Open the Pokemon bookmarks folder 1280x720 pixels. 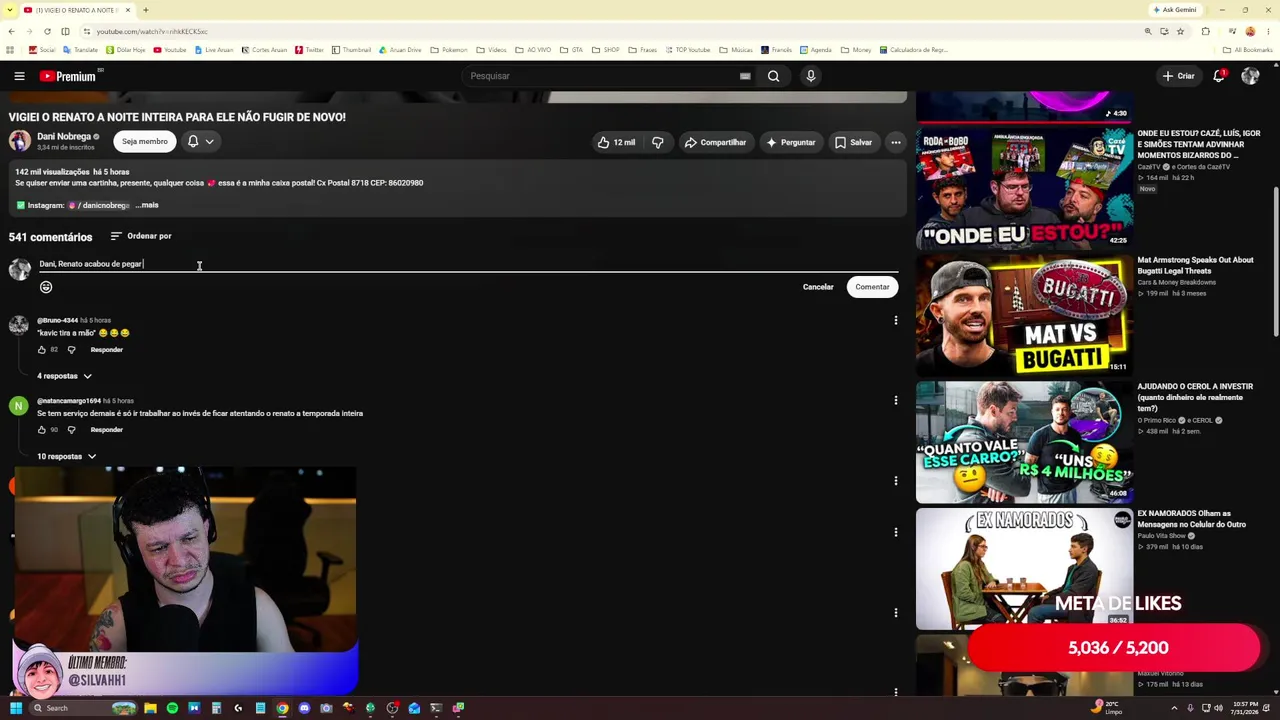pos(448,50)
